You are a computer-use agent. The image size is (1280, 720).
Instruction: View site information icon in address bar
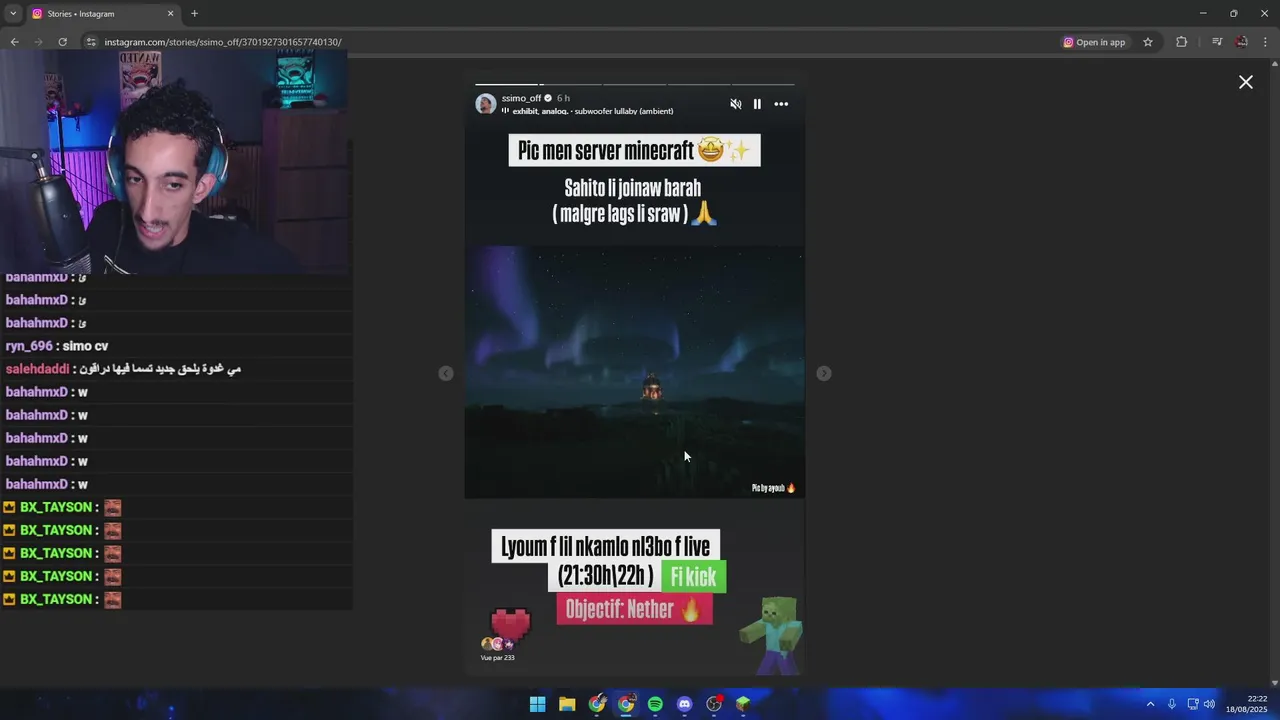pos(91,42)
